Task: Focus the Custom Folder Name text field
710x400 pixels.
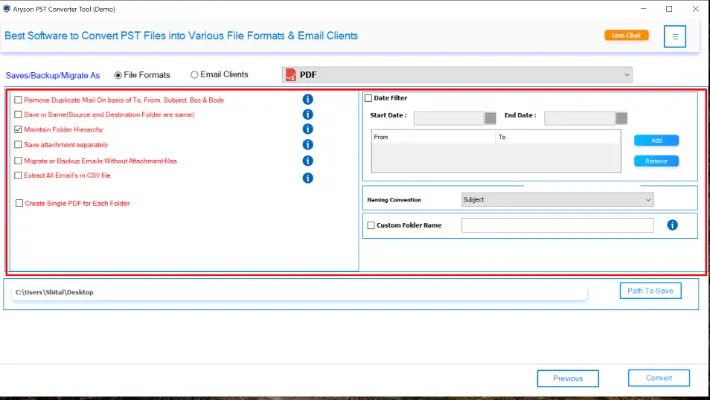Action: (x=557, y=225)
